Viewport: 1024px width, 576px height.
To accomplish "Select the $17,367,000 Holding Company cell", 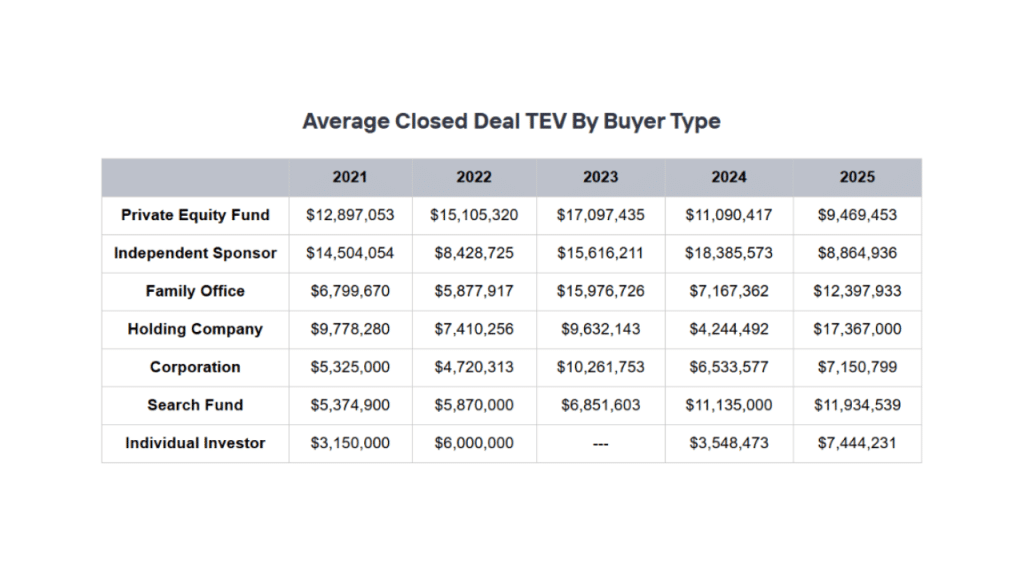I will (x=857, y=329).
